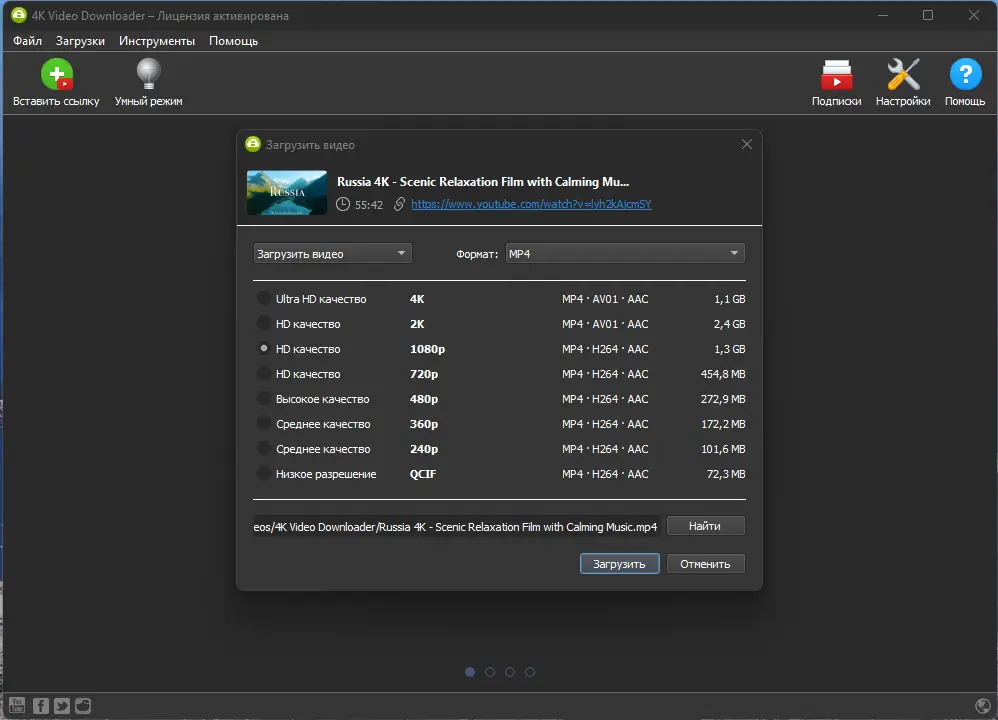Close the Загрузить видео dialog
Screen dimensions: 998x720
tap(747, 145)
